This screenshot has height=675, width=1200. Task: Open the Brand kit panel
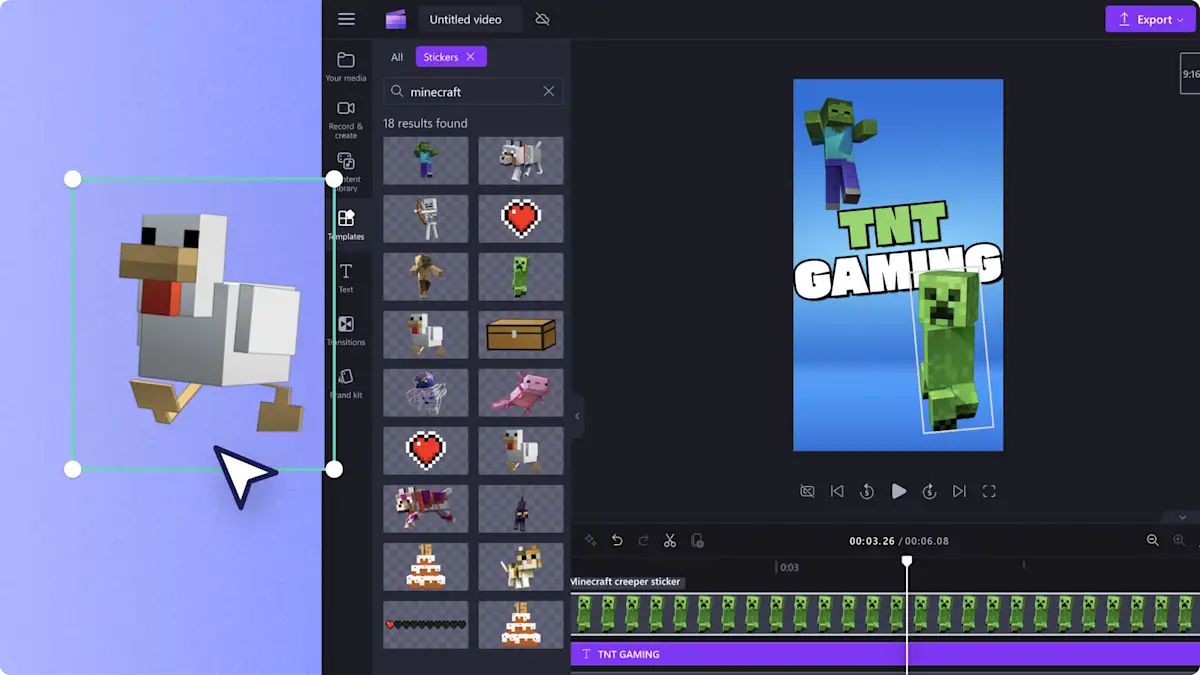tap(346, 383)
